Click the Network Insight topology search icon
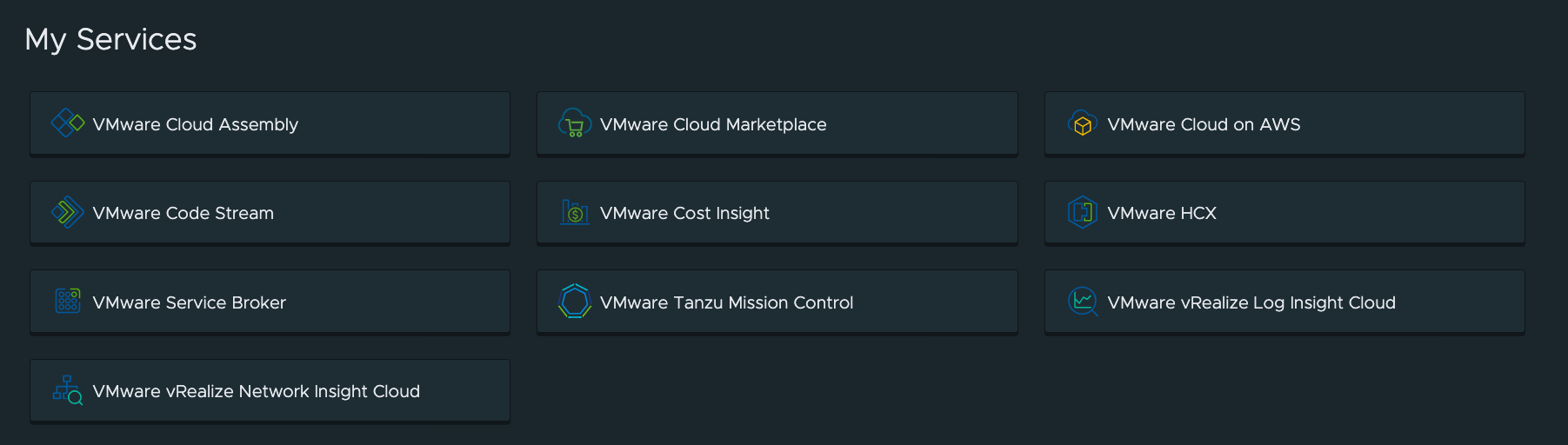The width and height of the screenshot is (1568, 445). pyautogui.click(x=67, y=391)
